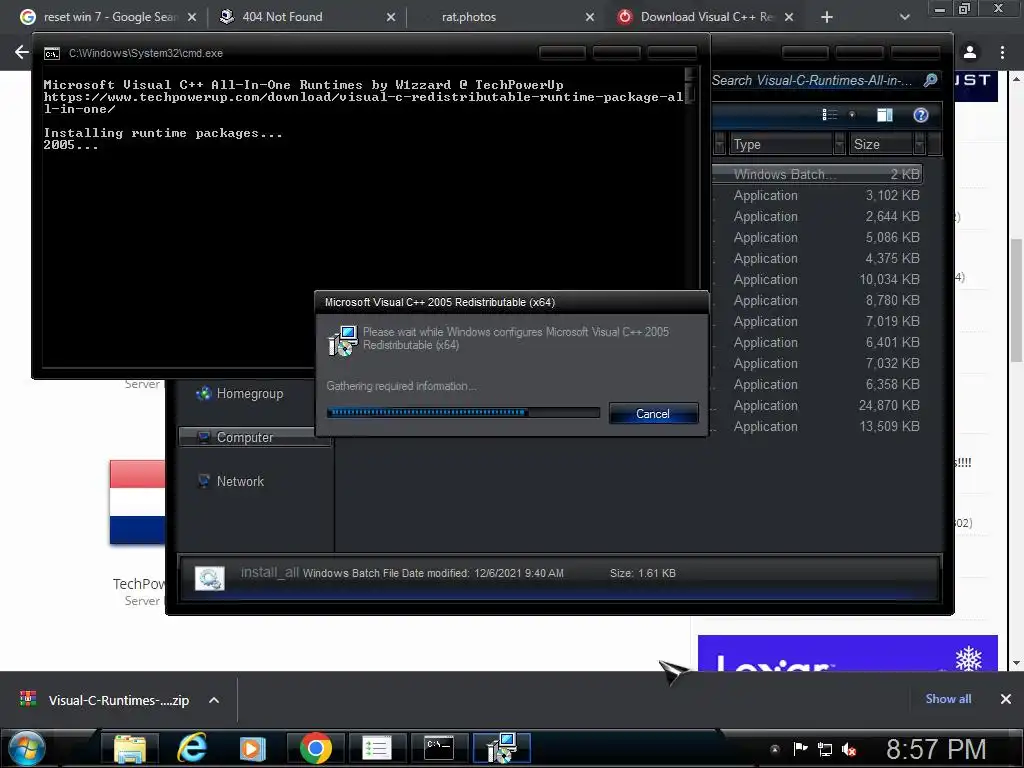Close the rat.photos tab
Viewport: 1024px width, 768px height.
tap(590, 17)
